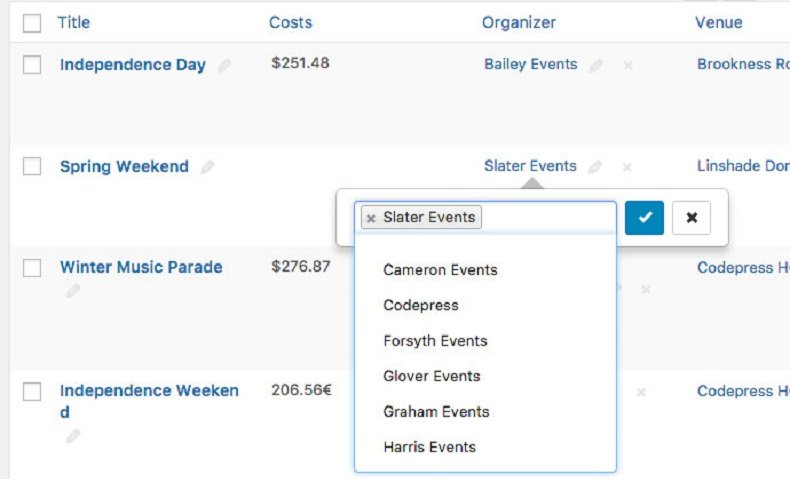Check the Independence Day row checkbox

pyautogui.click(x=32, y=65)
